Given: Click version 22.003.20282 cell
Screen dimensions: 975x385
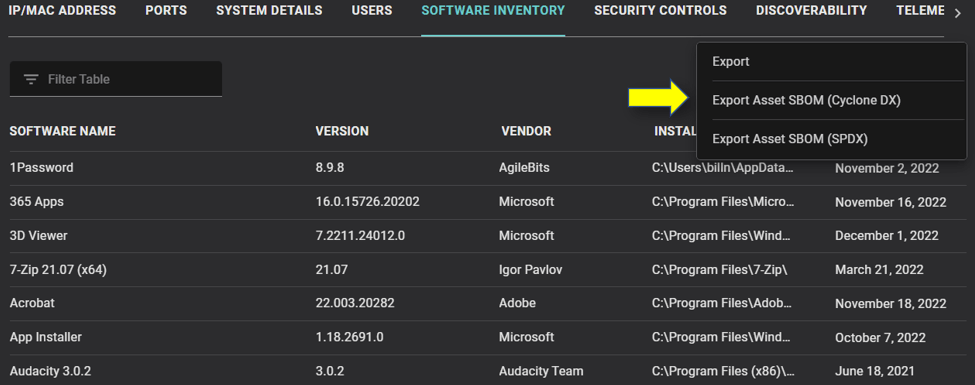Looking at the screenshot, I should [x=355, y=304].
